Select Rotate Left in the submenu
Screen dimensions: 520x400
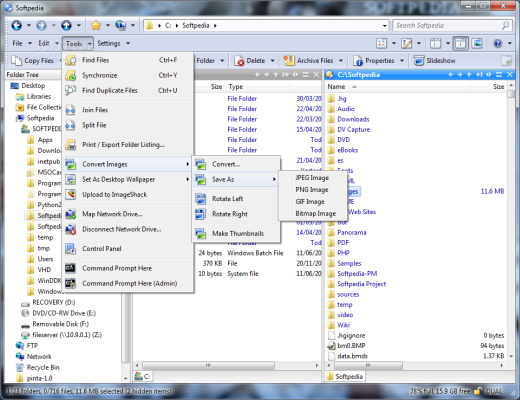[236, 199]
